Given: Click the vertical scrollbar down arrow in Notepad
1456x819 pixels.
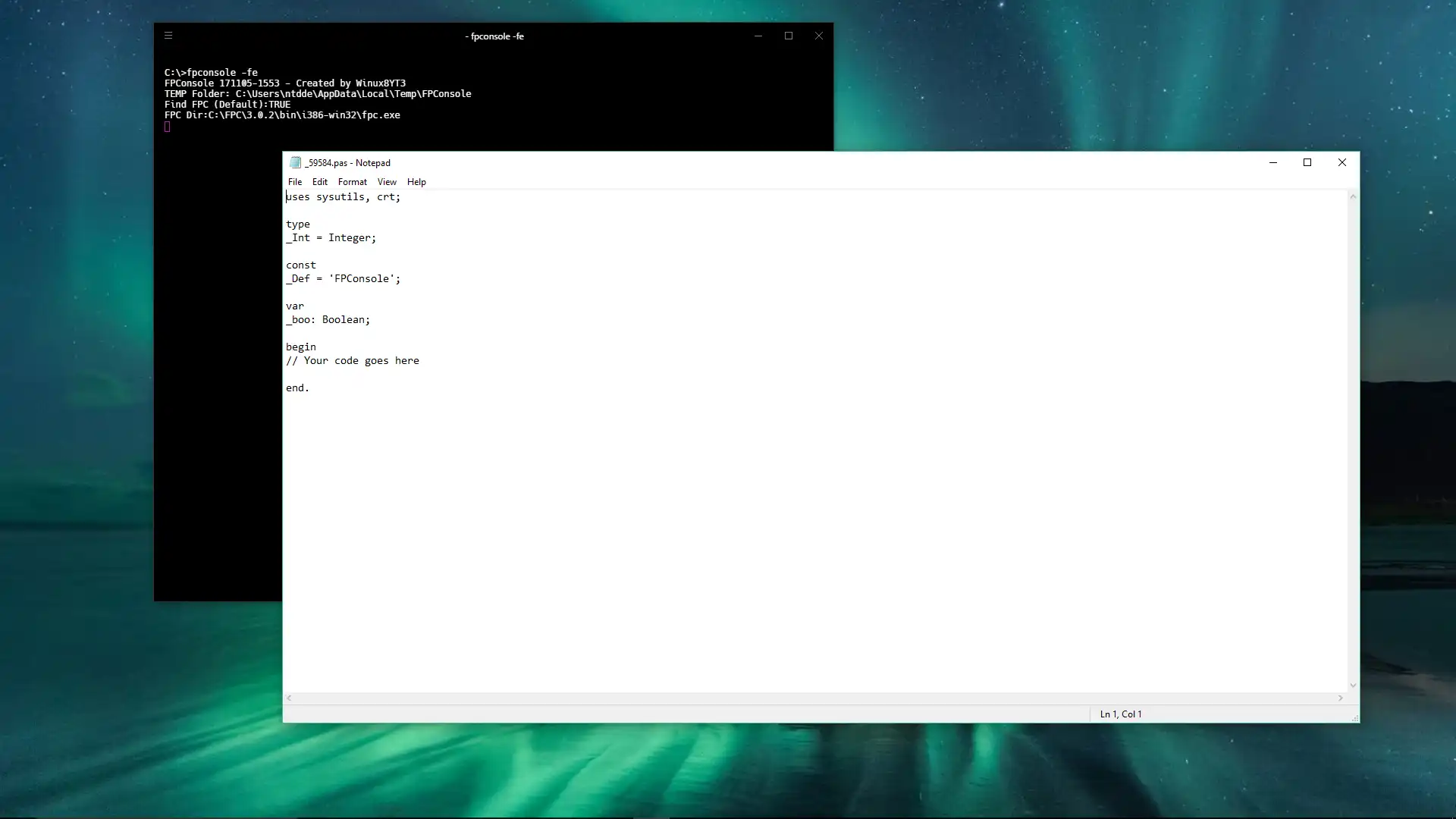Looking at the screenshot, I should [x=1353, y=686].
